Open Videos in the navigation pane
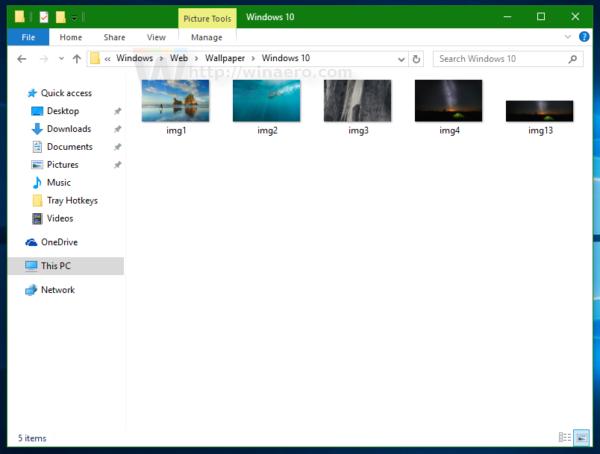Image resolution: width=600 pixels, height=454 pixels. pos(60,219)
